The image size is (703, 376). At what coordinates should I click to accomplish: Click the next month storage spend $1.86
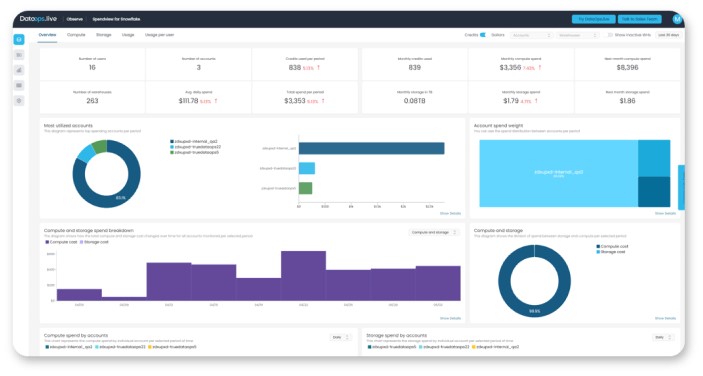pos(627,101)
